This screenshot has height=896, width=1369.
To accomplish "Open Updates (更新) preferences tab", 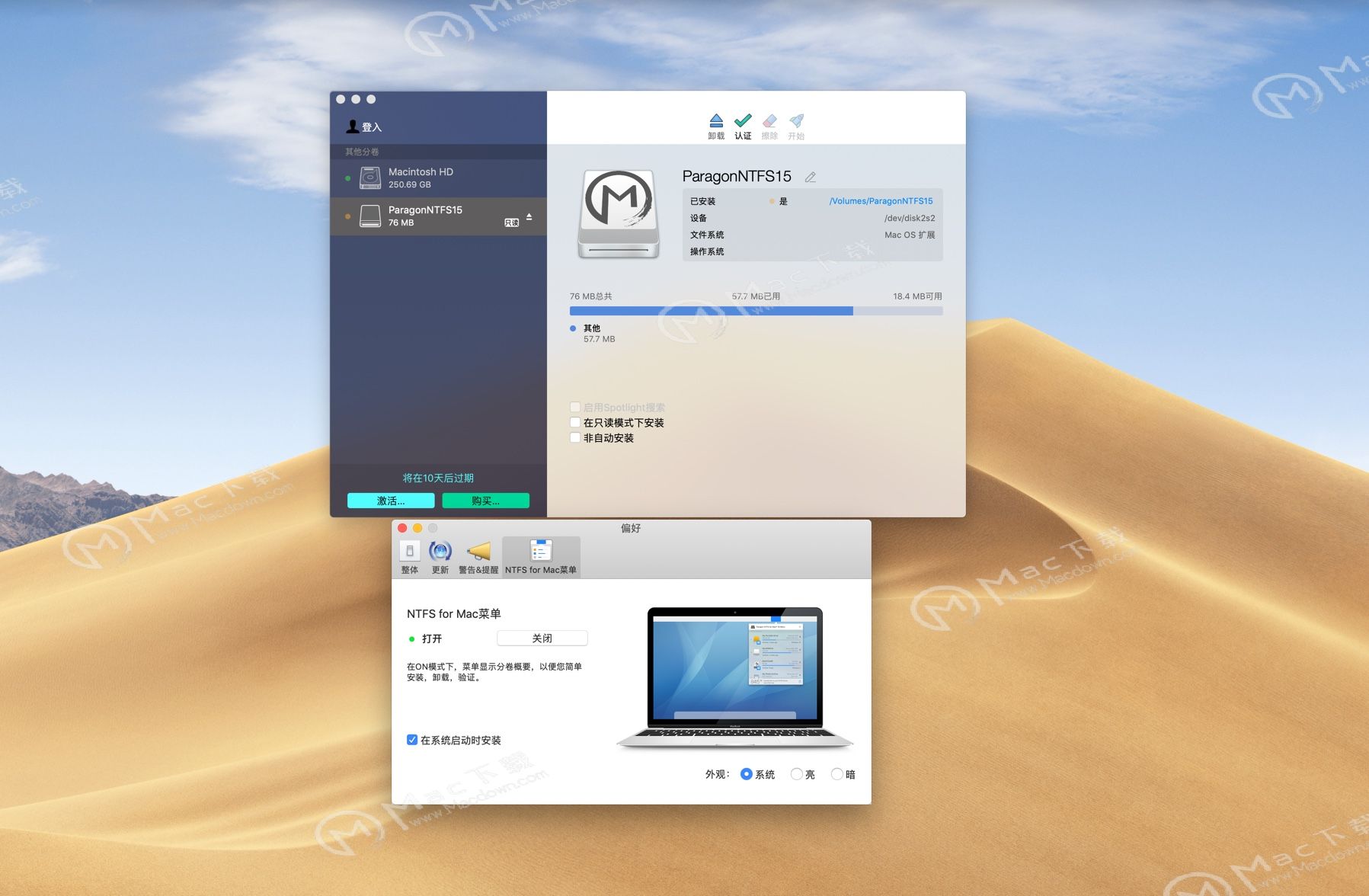I will tap(440, 557).
